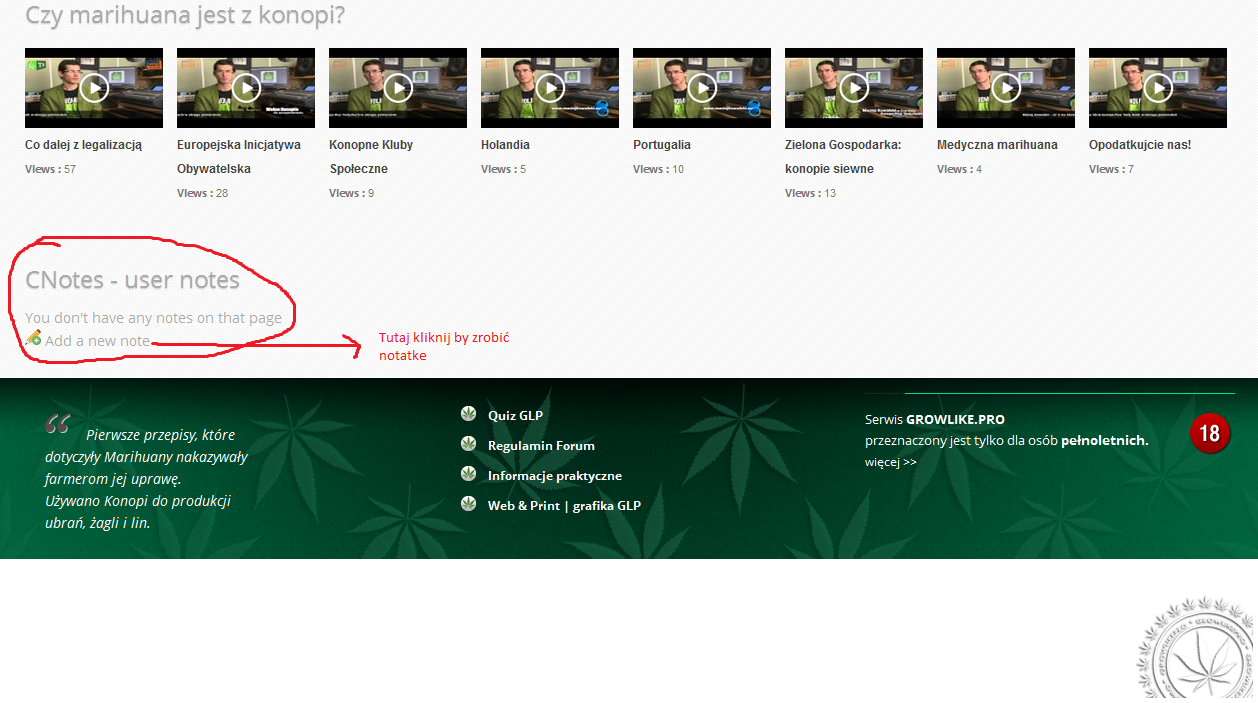Click the 'Views : 28' count
1258x703 pixels.
tap(202, 193)
